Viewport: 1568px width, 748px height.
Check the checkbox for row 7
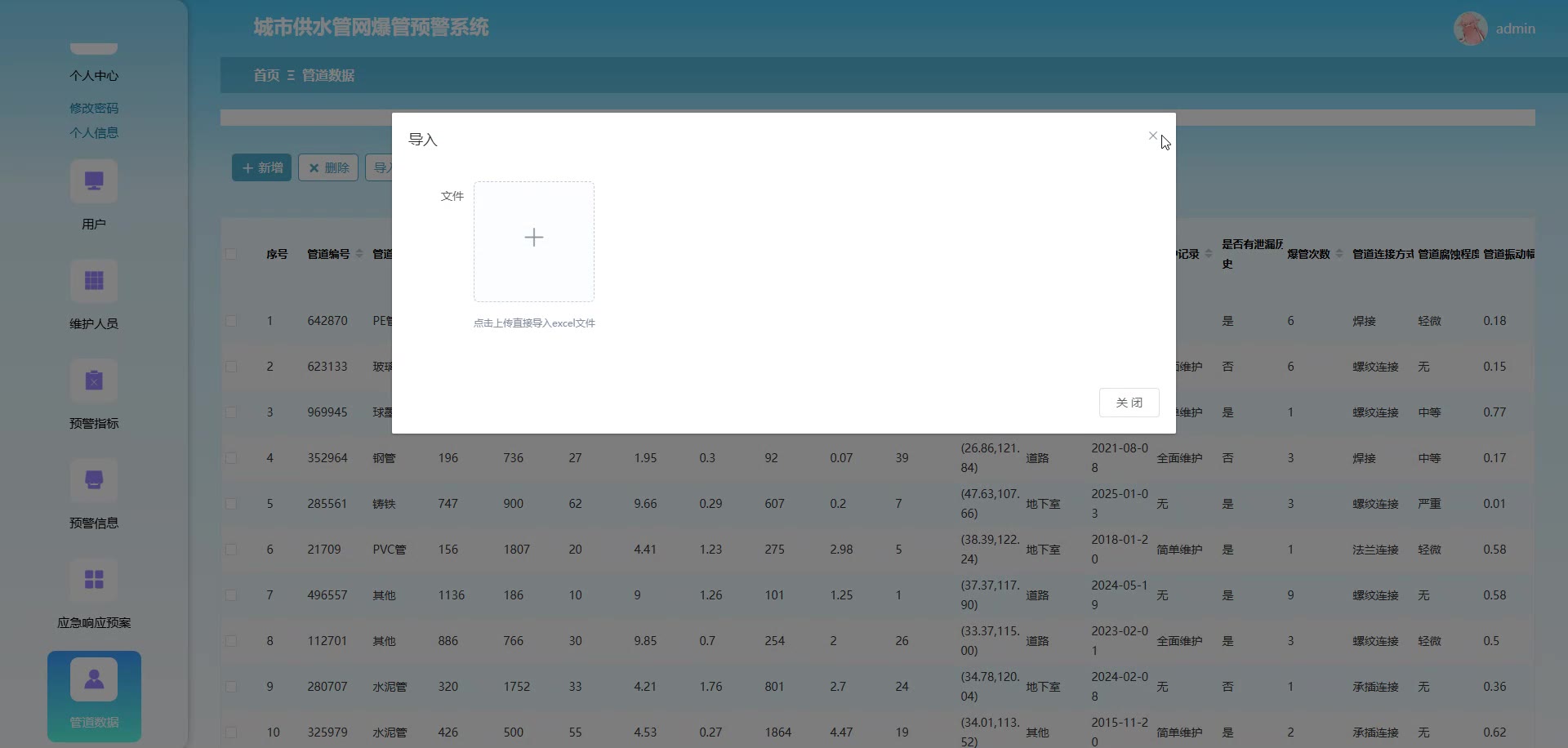pyautogui.click(x=231, y=595)
